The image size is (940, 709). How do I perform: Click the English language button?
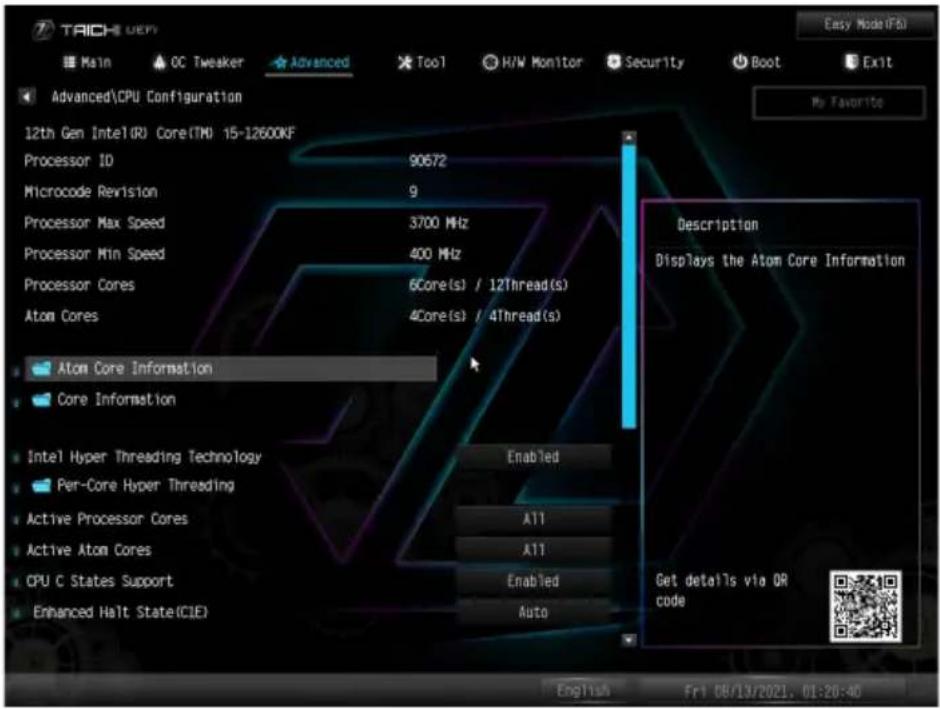583,690
